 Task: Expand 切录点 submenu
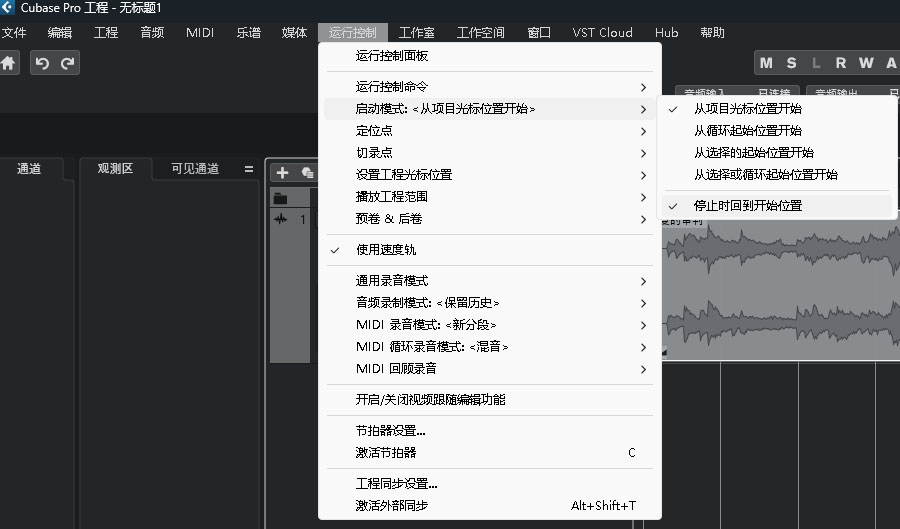(x=490, y=153)
